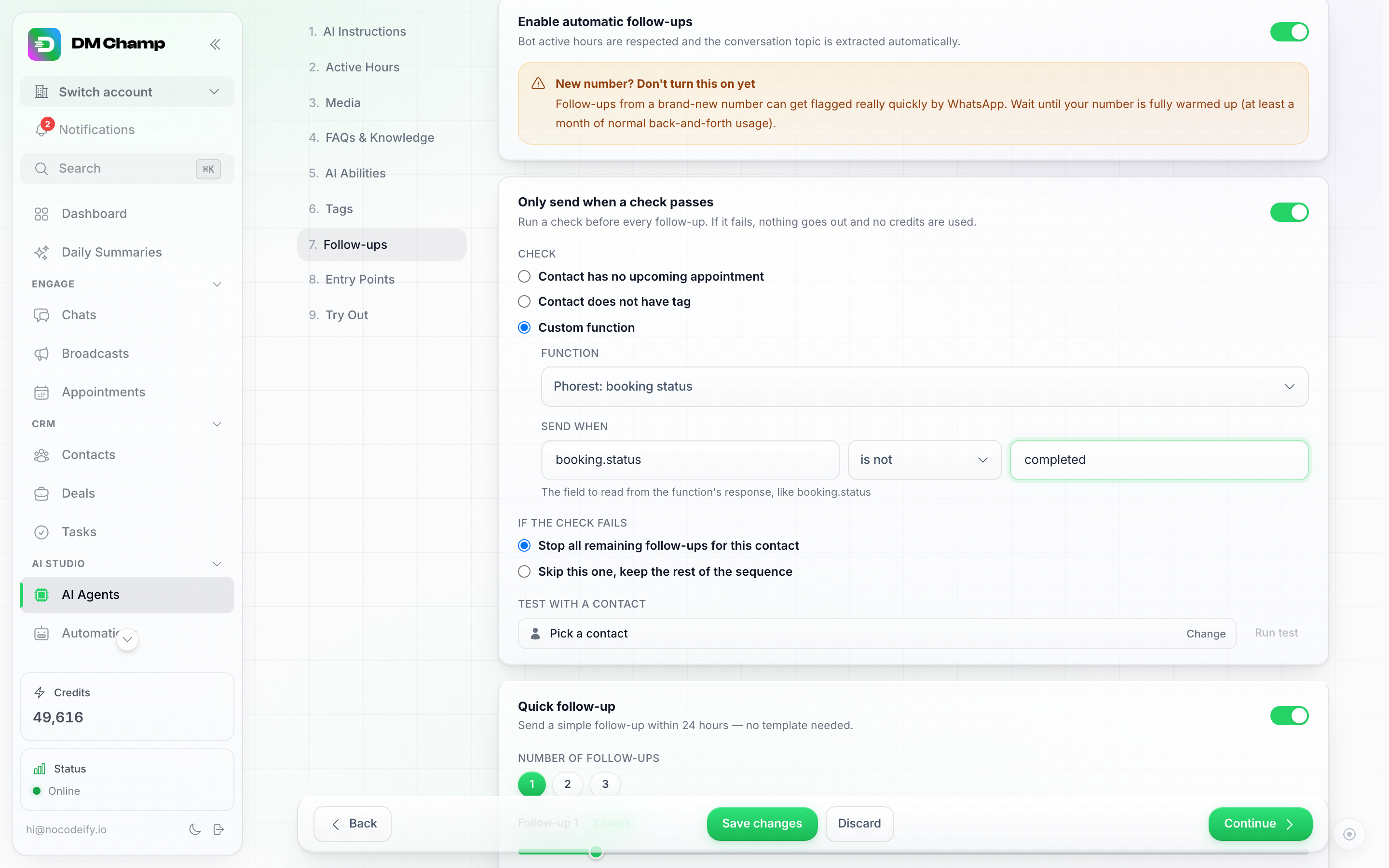Click the Status bar-chart icon
1389x868 pixels.
pyautogui.click(x=40, y=769)
